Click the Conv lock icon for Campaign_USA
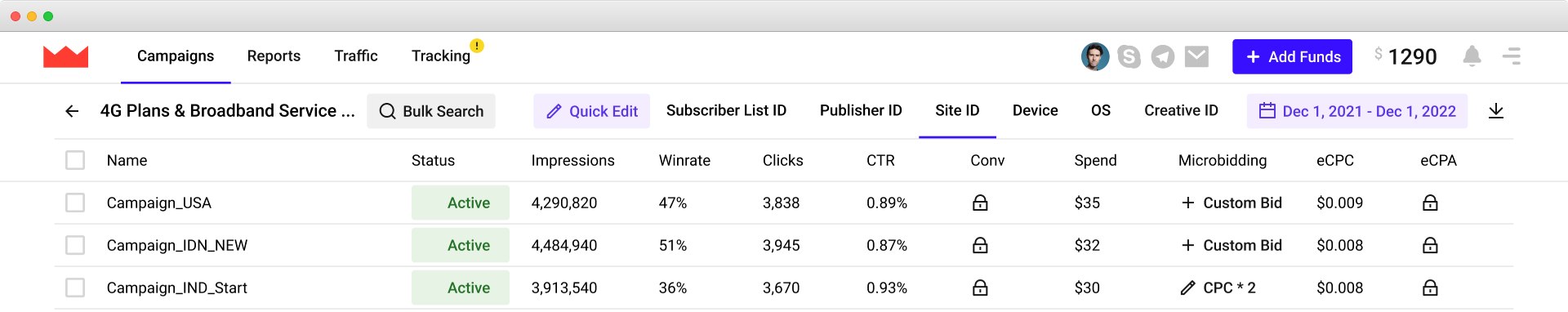This screenshot has height=312, width=1568. point(980,203)
